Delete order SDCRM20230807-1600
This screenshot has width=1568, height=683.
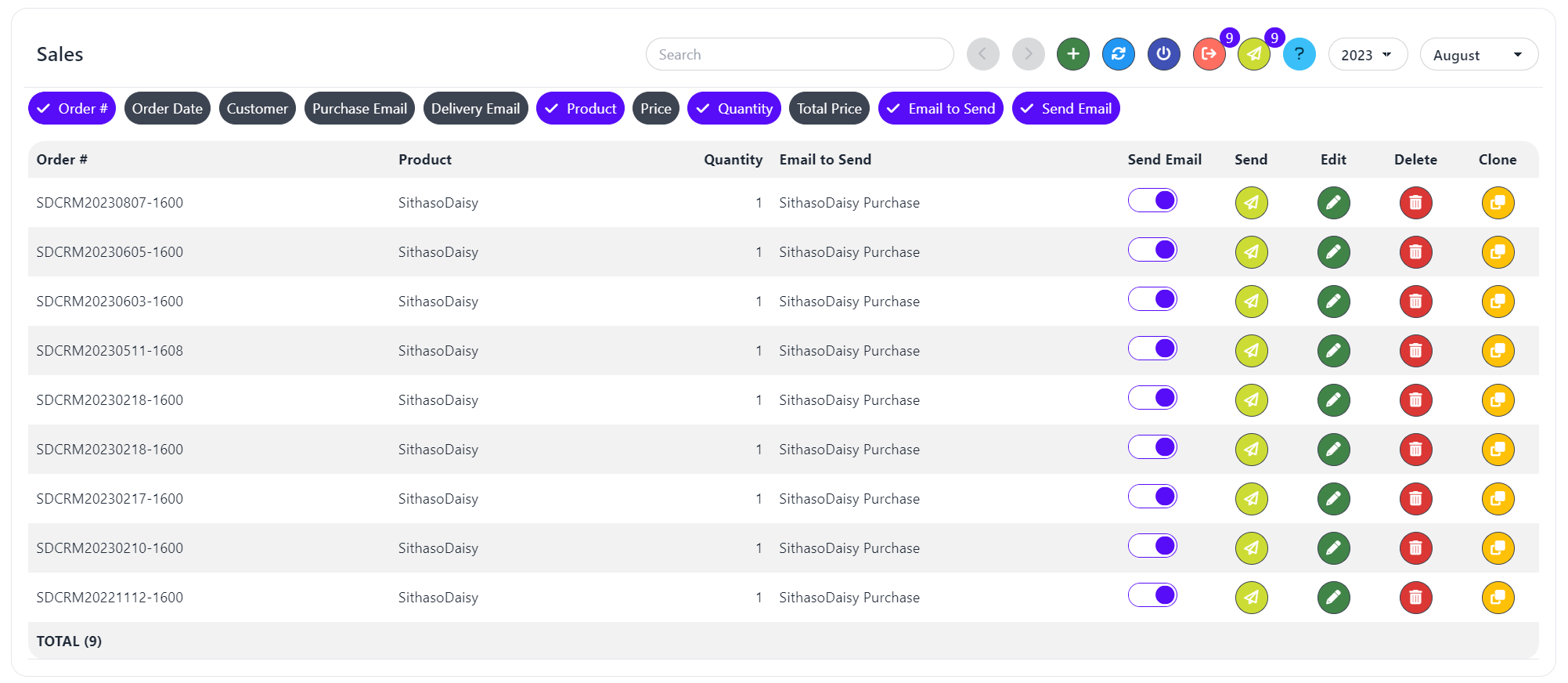(x=1416, y=203)
